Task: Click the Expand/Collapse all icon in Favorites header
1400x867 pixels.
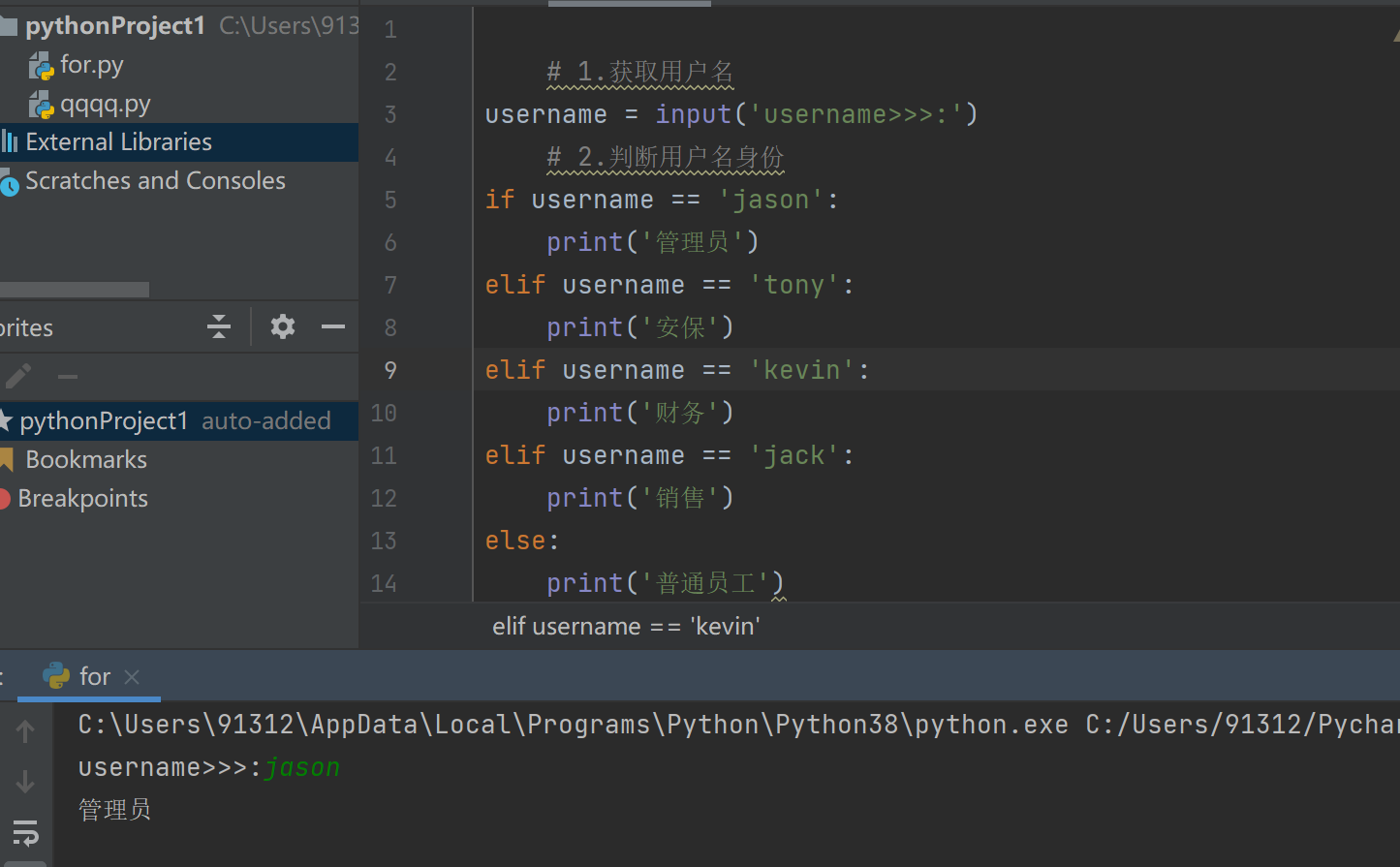Action: 219,327
